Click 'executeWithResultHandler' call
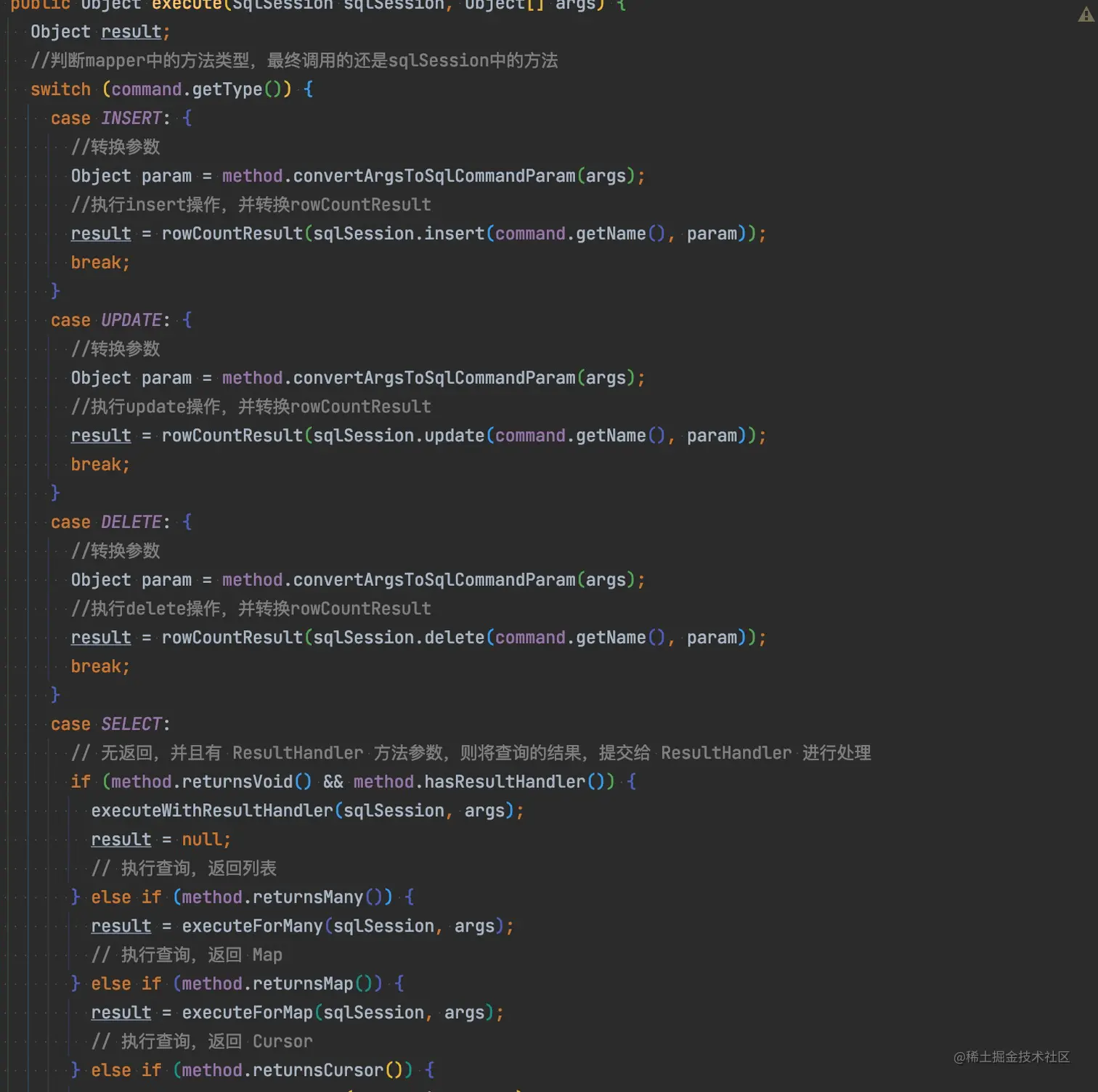The height and width of the screenshot is (1092, 1098). pos(212,810)
